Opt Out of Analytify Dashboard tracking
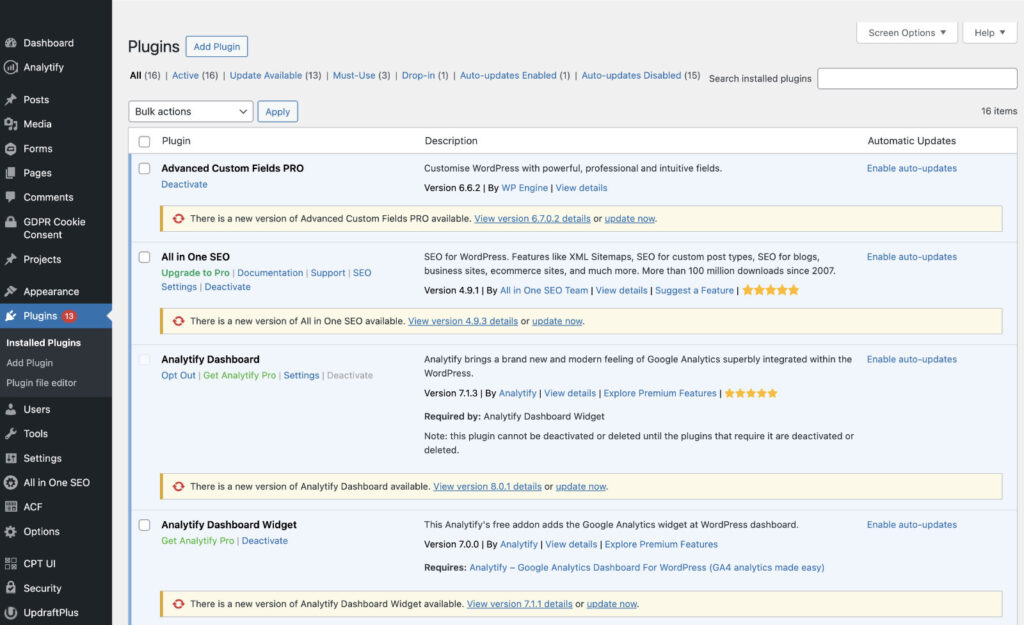1024x625 pixels. click(x=178, y=376)
